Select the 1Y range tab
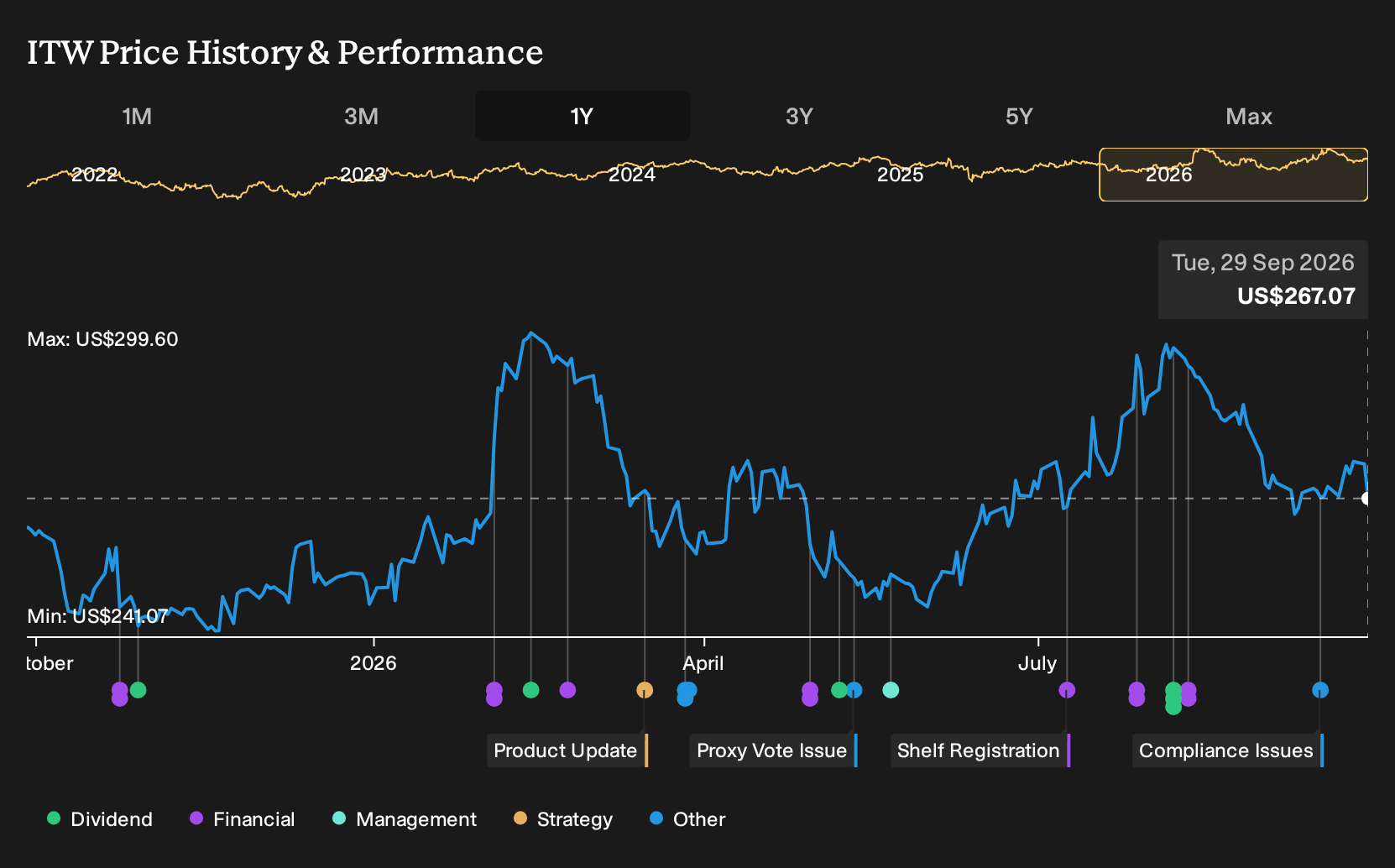Viewport: 1395px width, 868px height. [582, 116]
